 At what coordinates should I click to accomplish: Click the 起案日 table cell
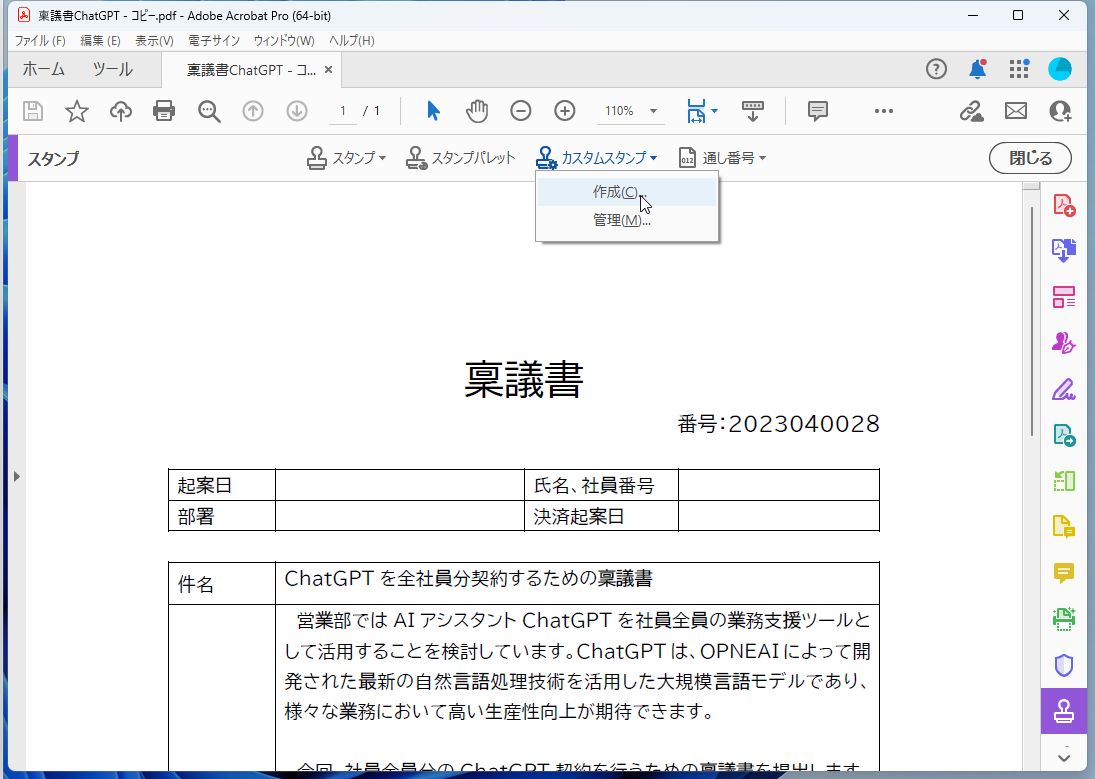tap(222, 485)
